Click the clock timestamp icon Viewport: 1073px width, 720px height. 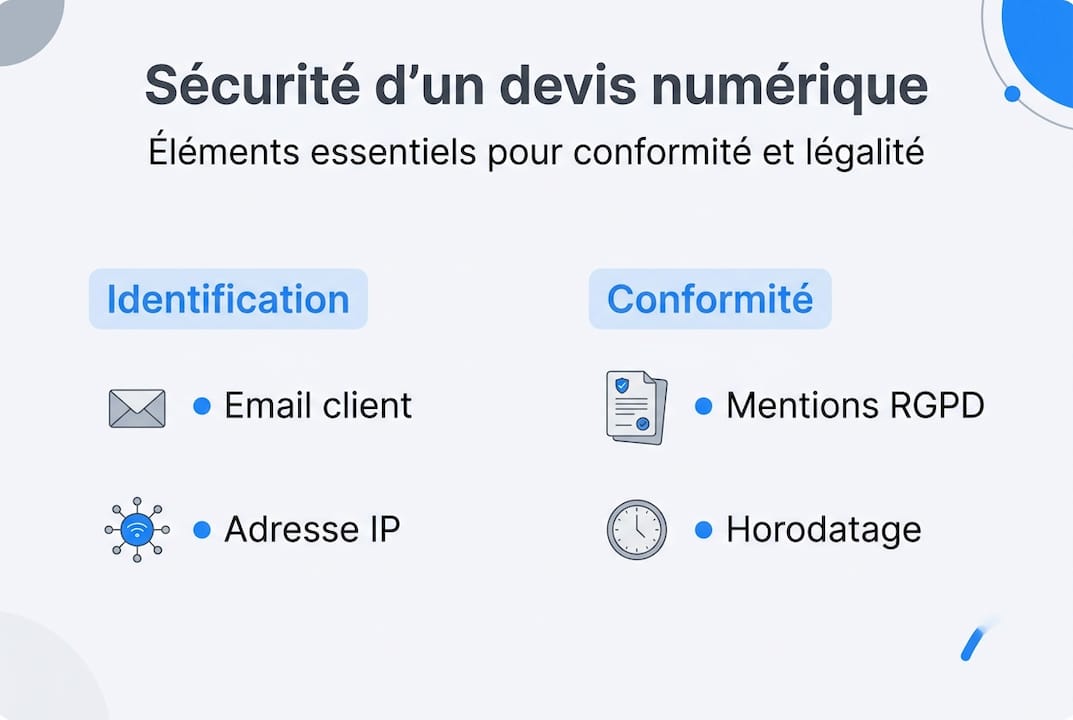click(636, 529)
